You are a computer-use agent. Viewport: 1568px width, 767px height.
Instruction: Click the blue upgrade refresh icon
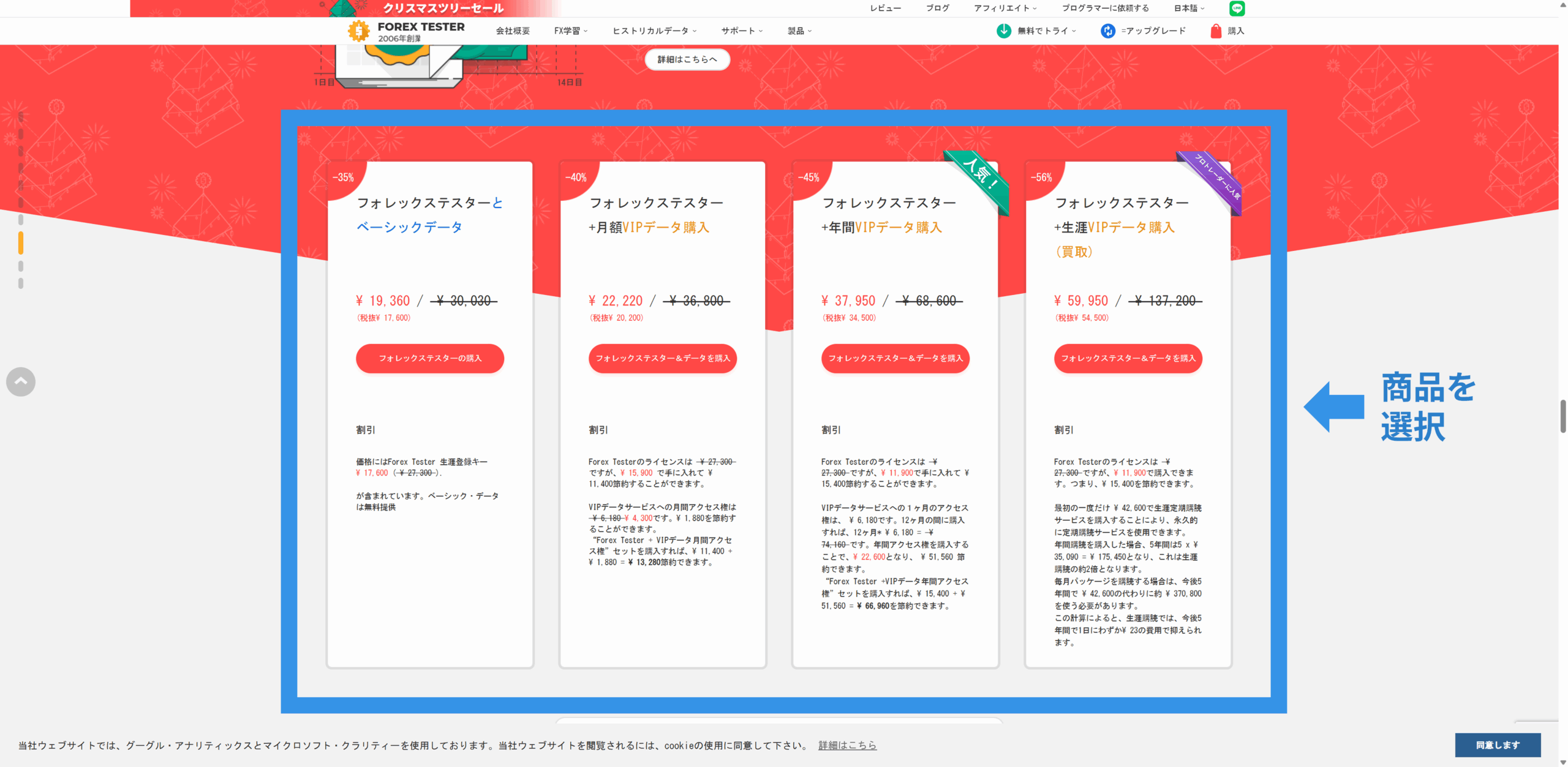coord(1107,31)
